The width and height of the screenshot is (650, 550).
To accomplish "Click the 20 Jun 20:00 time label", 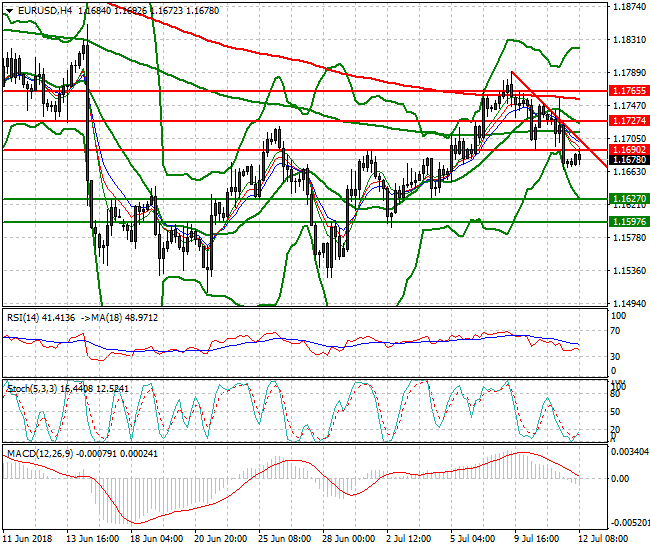I will coord(221,539).
